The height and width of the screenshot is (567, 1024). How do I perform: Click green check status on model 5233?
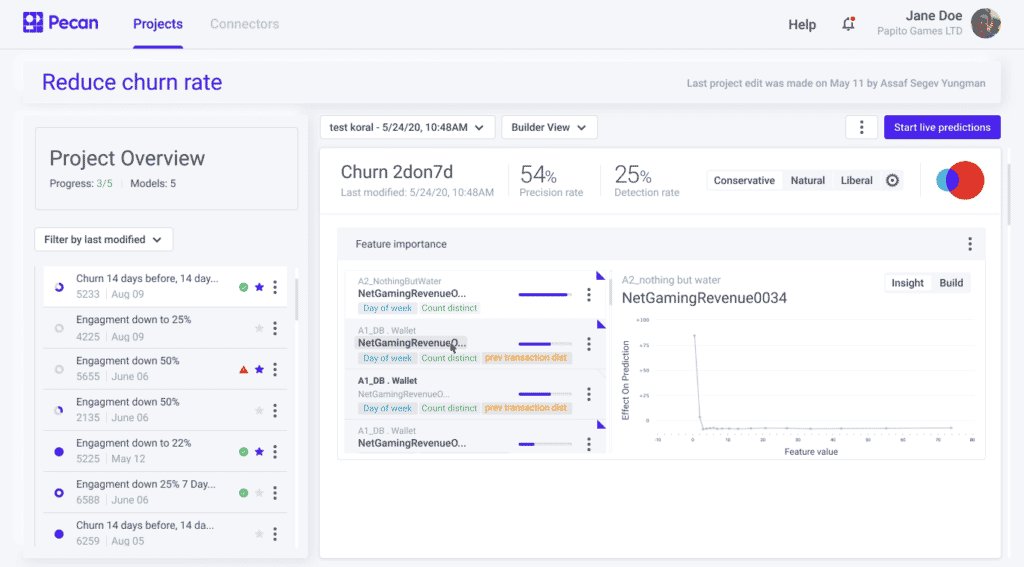click(244, 287)
